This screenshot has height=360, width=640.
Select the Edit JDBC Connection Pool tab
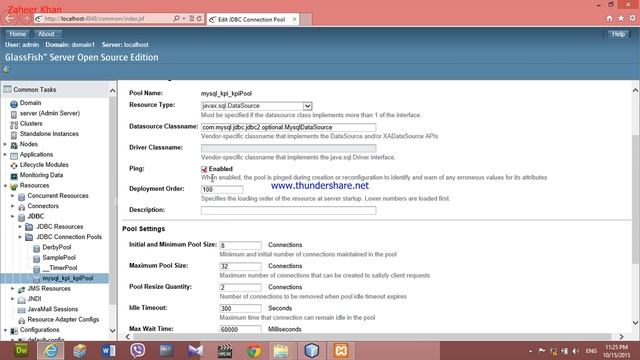(x=253, y=20)
